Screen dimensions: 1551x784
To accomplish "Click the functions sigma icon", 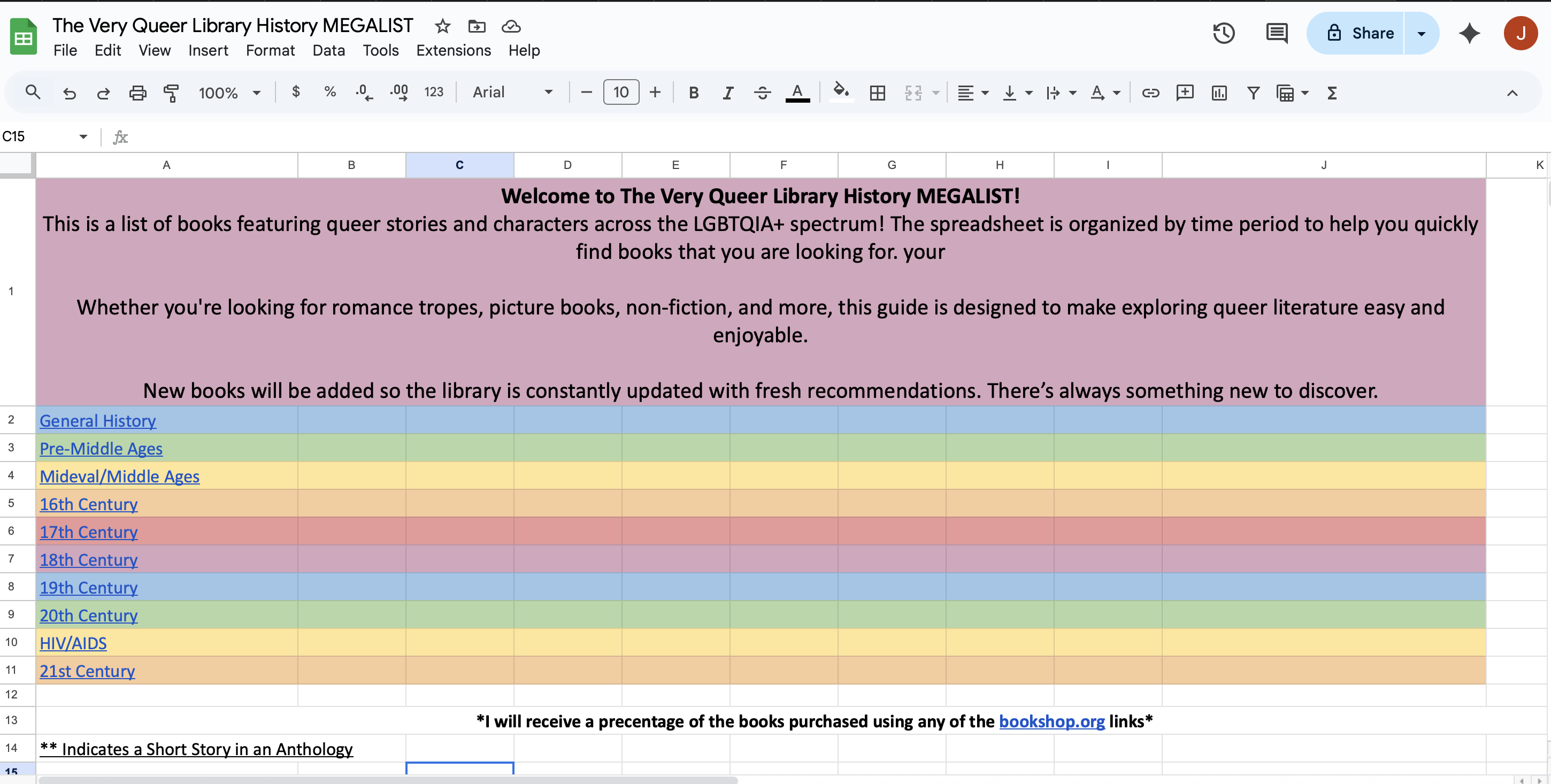I will point(1332,93).
